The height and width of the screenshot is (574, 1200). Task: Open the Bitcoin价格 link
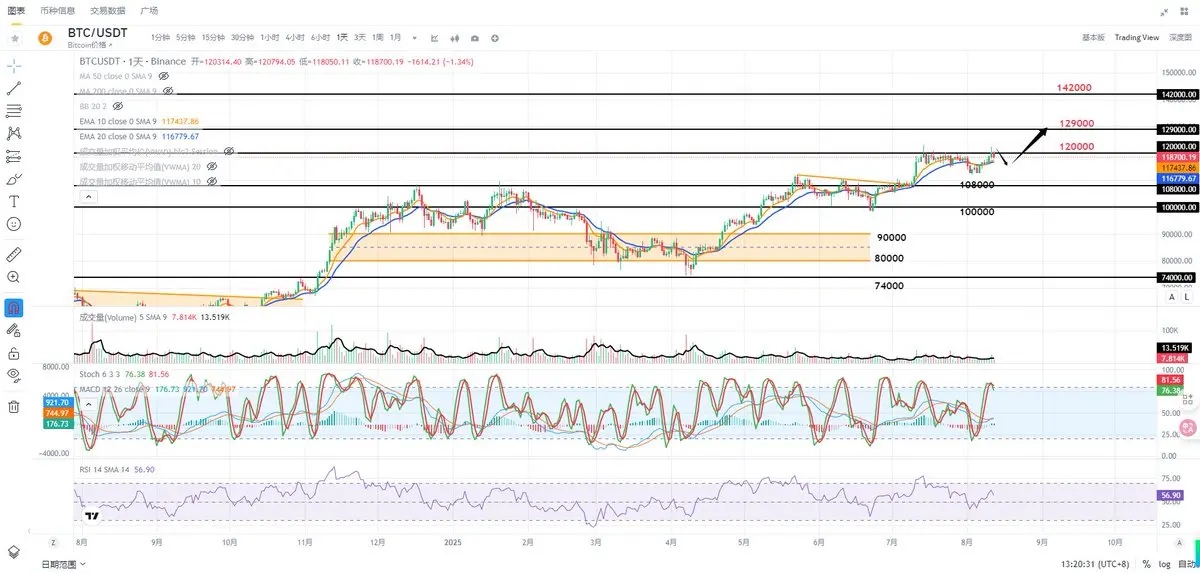click(x=90, y=45)
